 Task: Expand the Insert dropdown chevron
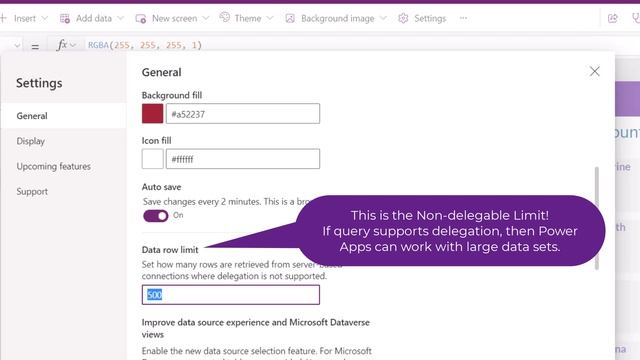(44, 18)
